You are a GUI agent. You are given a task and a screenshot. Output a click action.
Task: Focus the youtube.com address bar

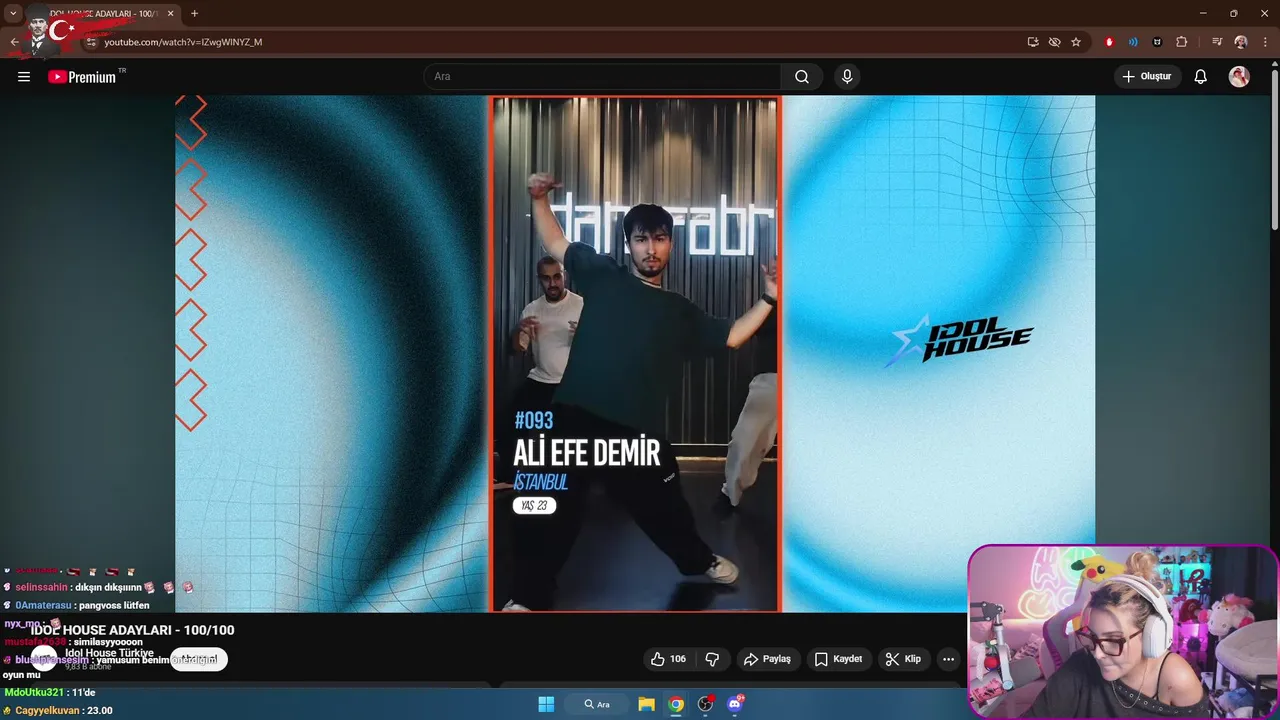[550, 42]
